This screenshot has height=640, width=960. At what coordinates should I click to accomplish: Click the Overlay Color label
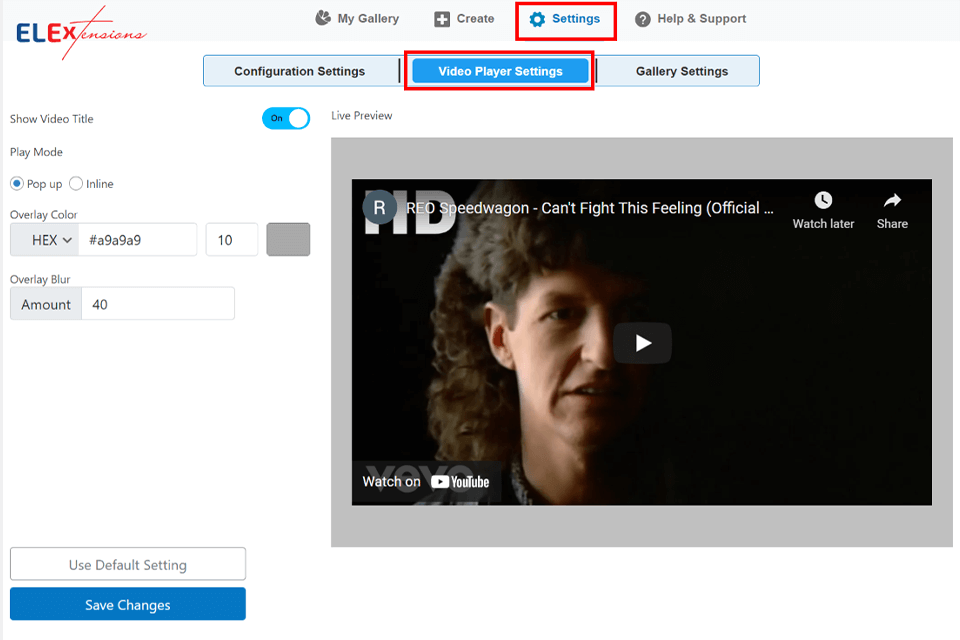43,215
